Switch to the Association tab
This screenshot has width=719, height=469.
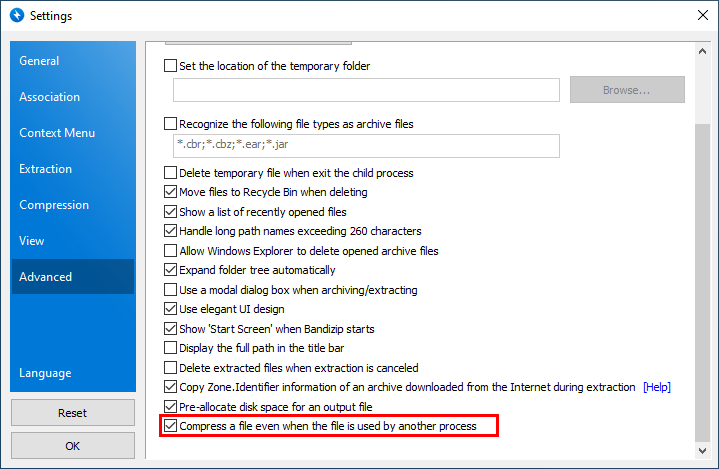(49, 97)
